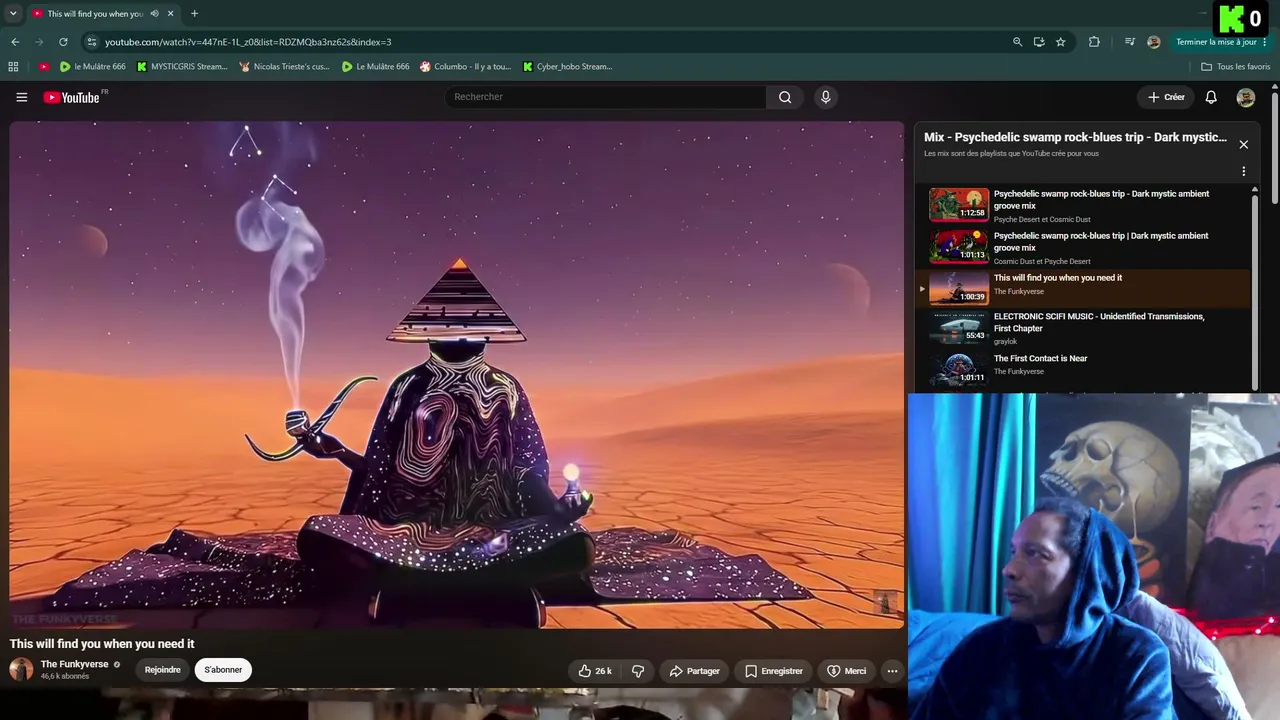Start voice search with the microphone
This screenshot has height=720, width=1280.
pyautogui.click(x=825, y=97)
